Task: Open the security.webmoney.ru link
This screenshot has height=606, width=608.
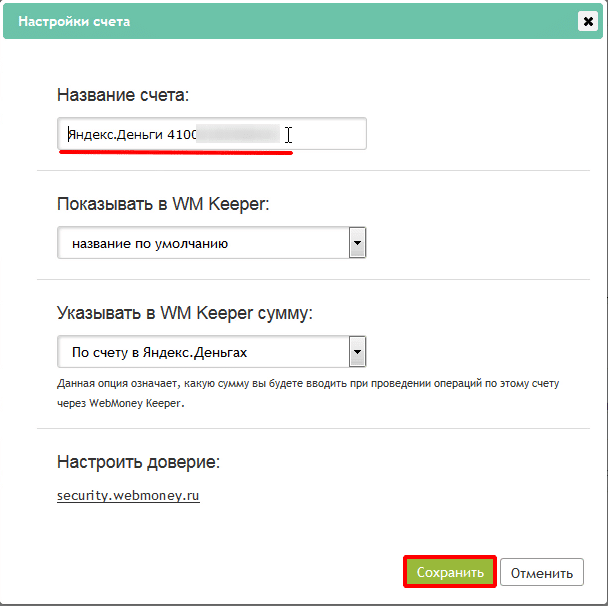Action: (128, 496)
